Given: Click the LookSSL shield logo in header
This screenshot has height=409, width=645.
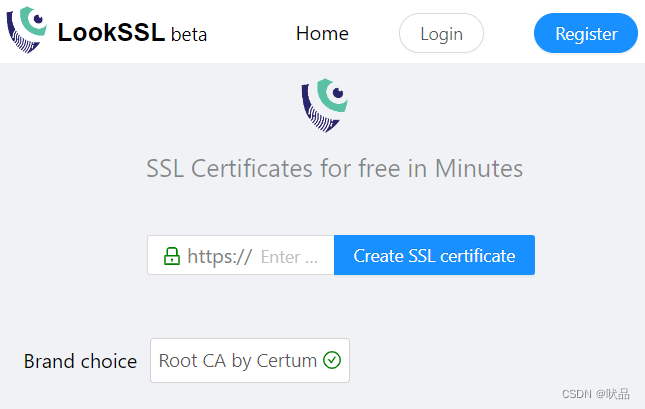Looking at the screenshot, I should click(27, 31).
